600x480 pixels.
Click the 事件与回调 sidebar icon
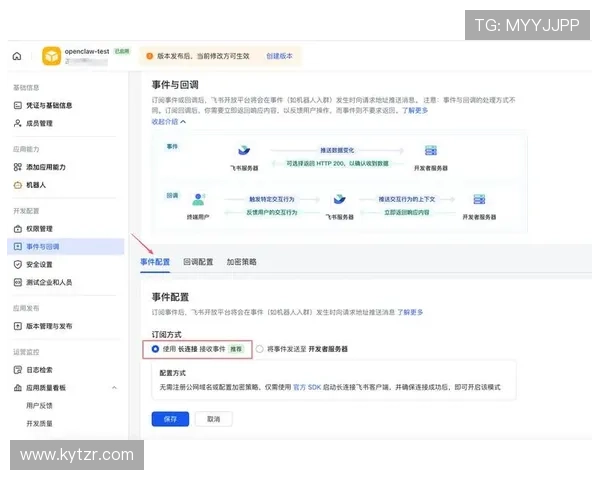pos(18,247)
